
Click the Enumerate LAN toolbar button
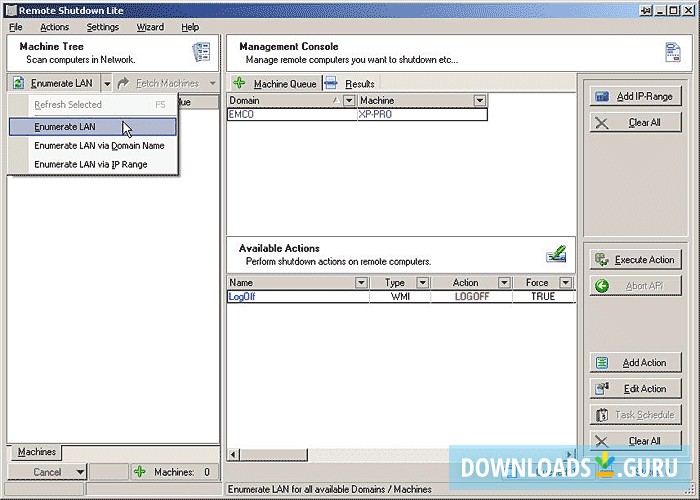[54, 83]
